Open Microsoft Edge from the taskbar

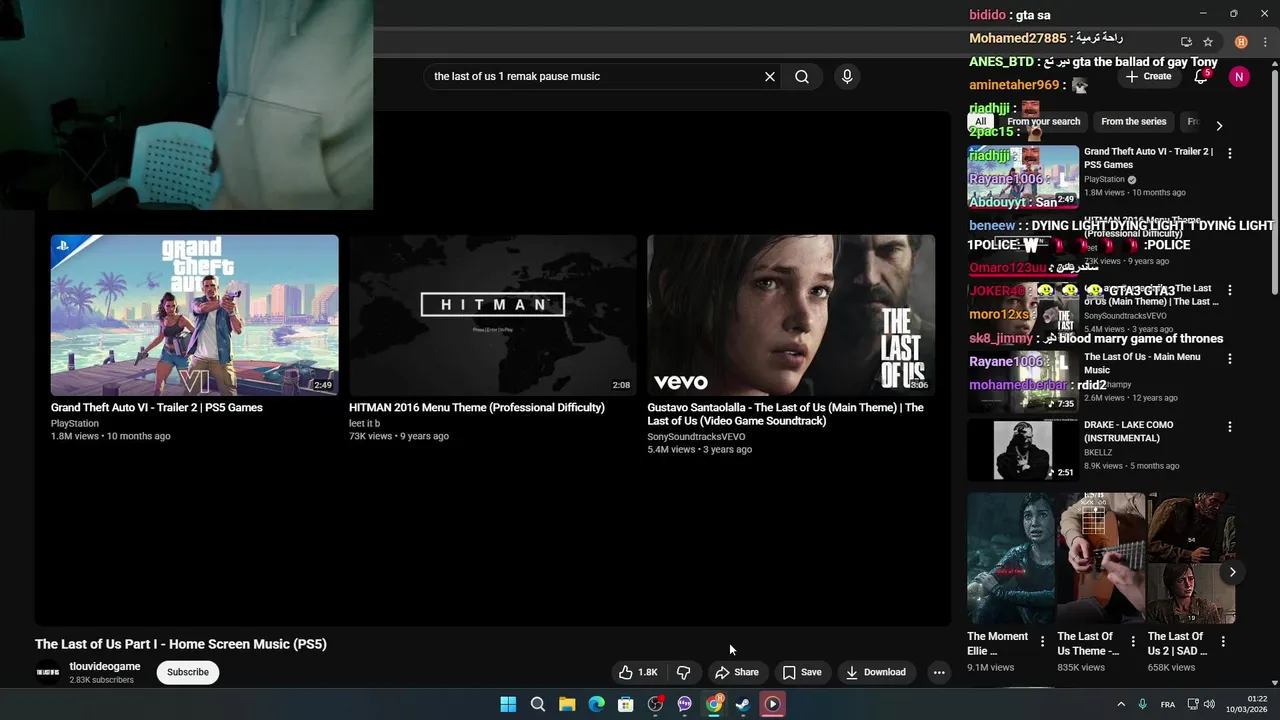[x=597, y=704]
